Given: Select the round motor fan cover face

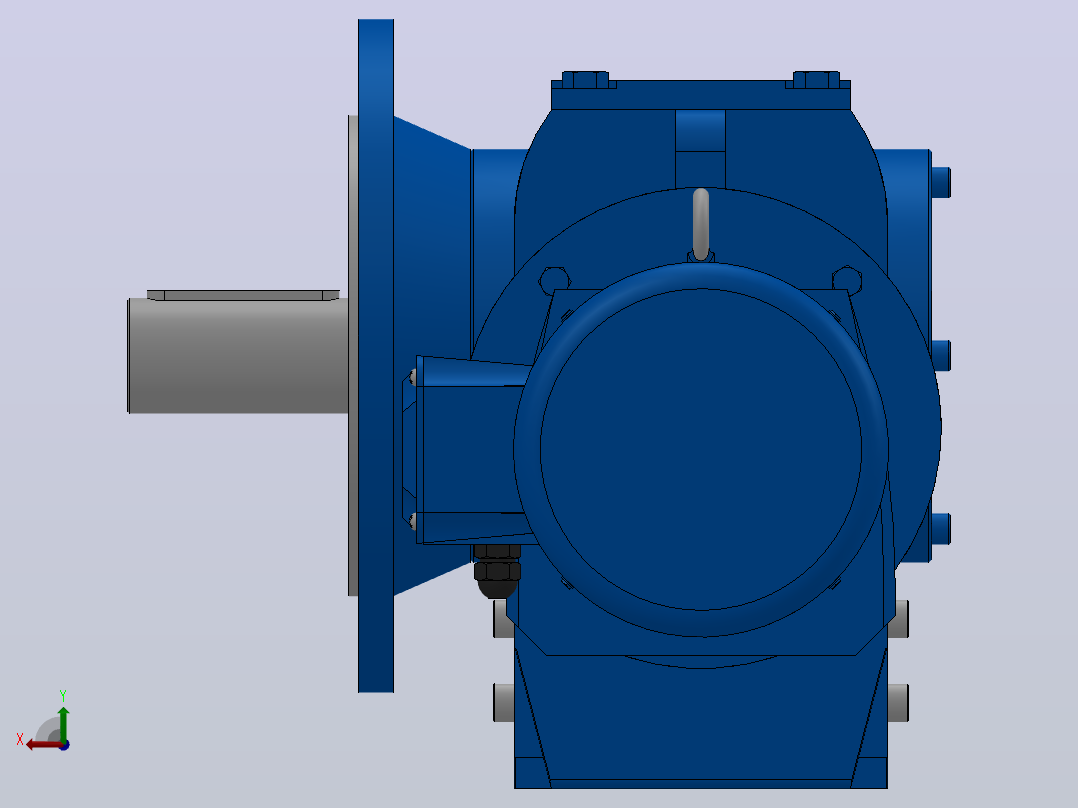Looking at the screenshot, I should pyautogui.click(x=701, y=450).
